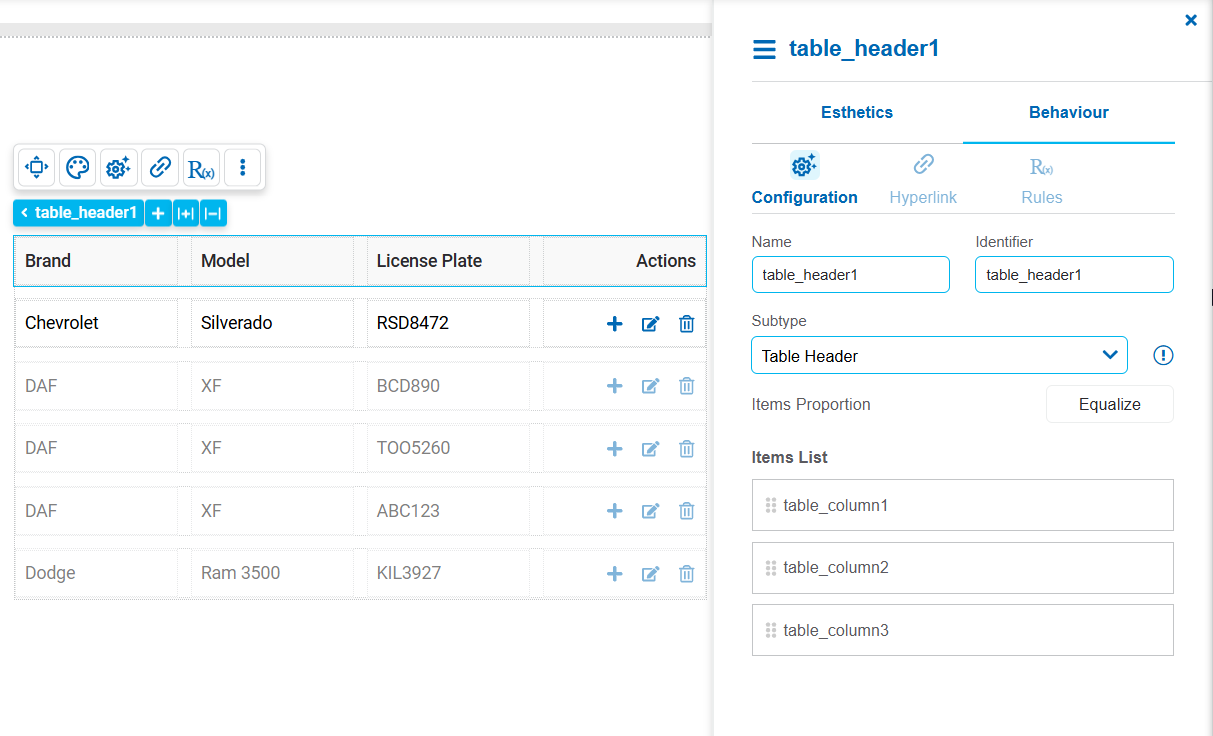Close the properties side panel
Image resolution: width=1213 pixels, height=736 pixels.
[x=1191, y=20]
